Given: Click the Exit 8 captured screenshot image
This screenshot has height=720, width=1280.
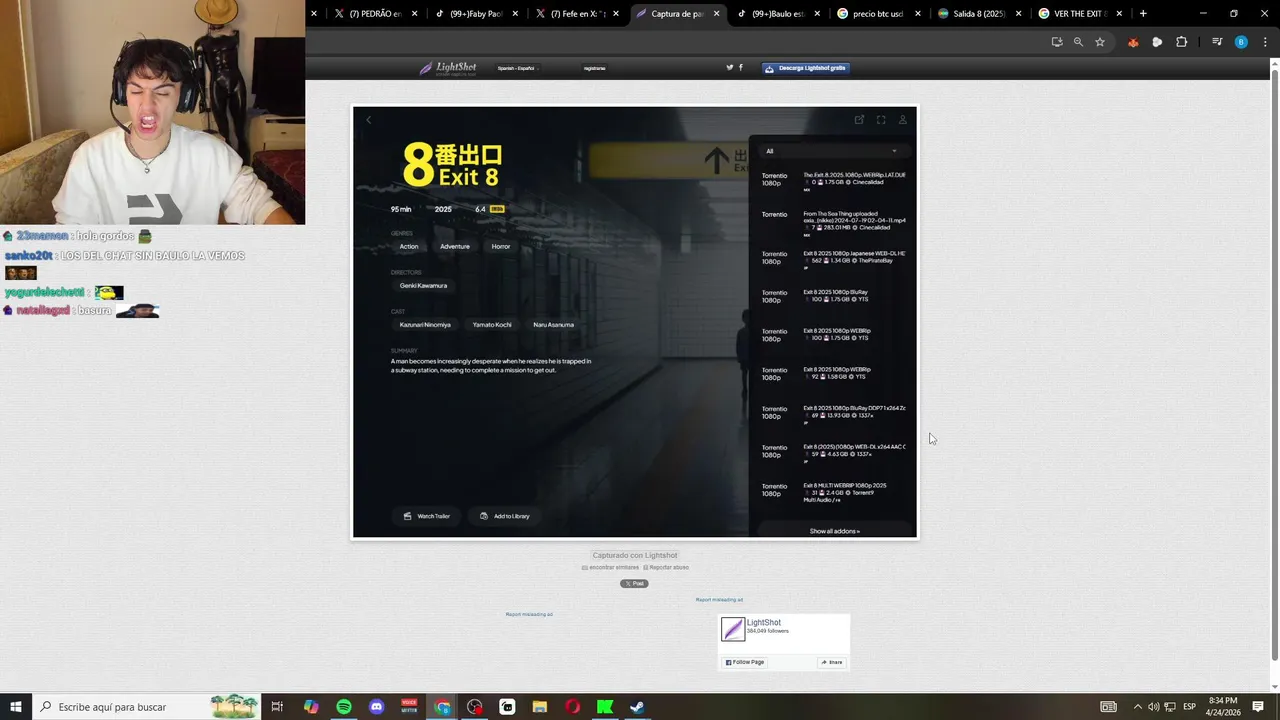Looking at the screenshot, I should 635,322.
